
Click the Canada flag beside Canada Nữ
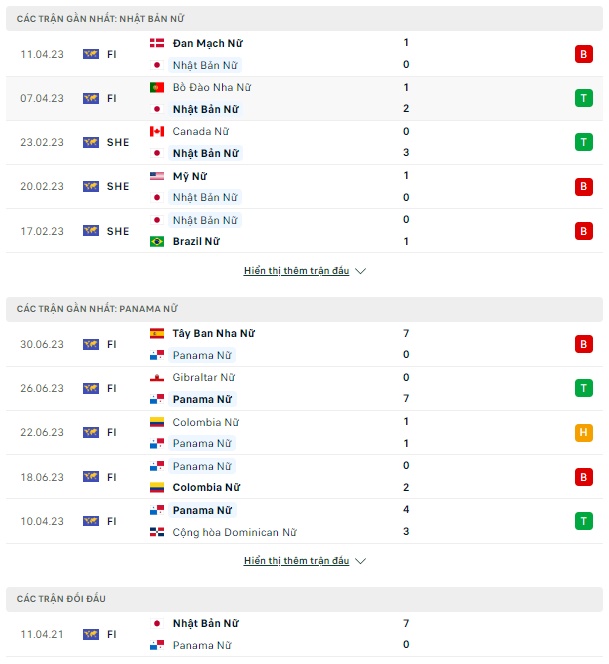[x=157, y=131]
